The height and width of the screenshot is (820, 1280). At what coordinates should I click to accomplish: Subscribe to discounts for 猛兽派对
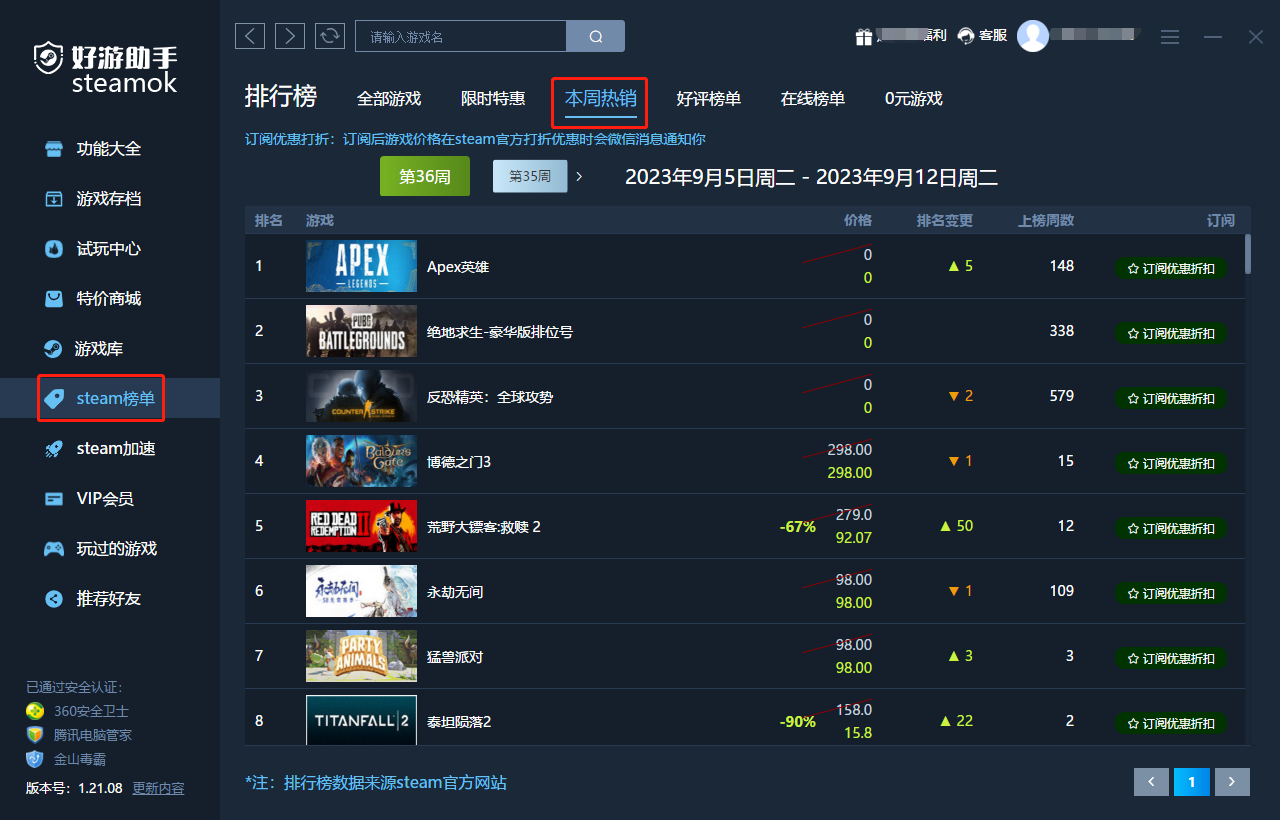pos(1171,658)
